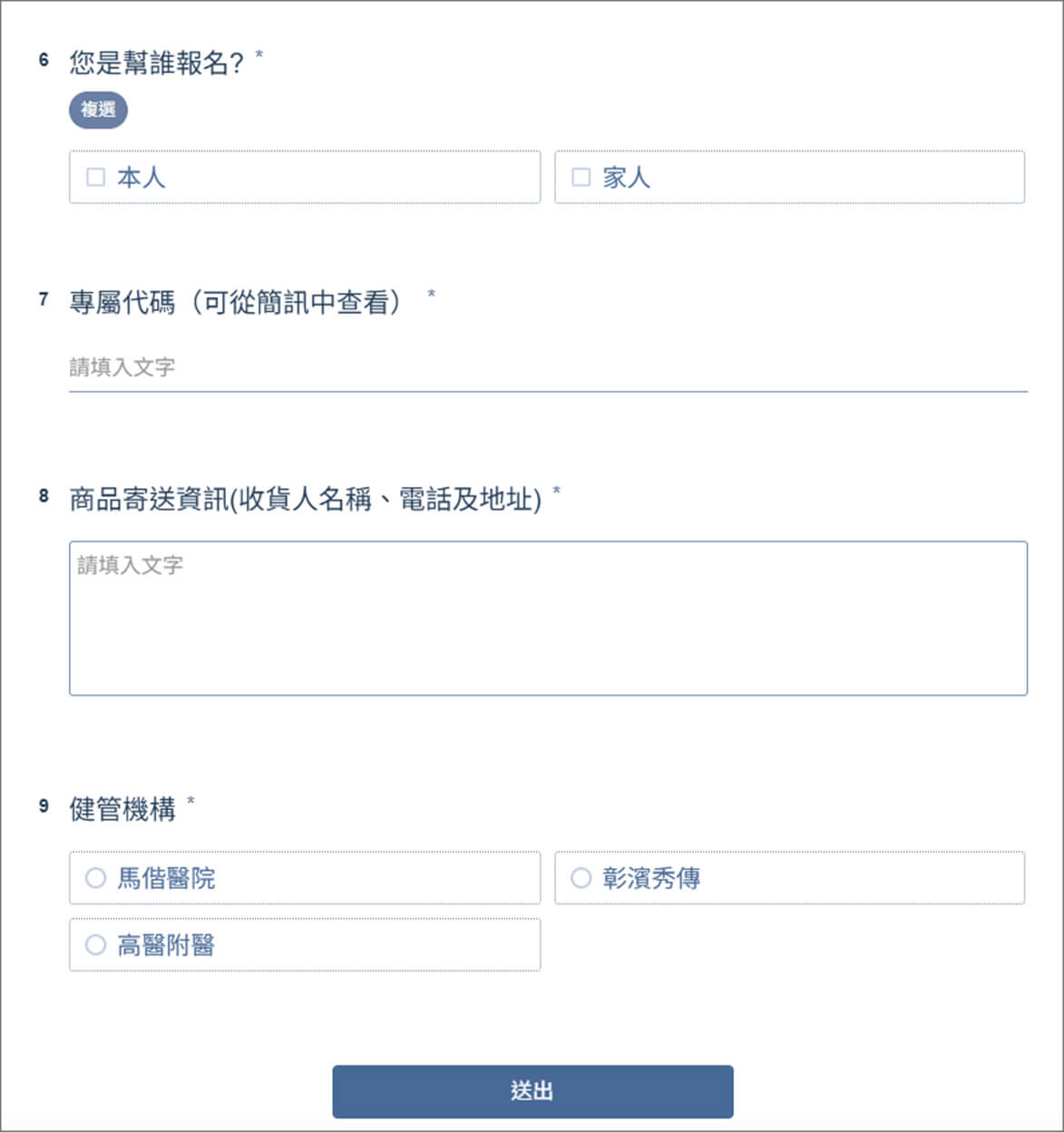Select the 馬偕醫院 radio button
This screenshot has width=1064, height=1132.
(x=96, y=878)
